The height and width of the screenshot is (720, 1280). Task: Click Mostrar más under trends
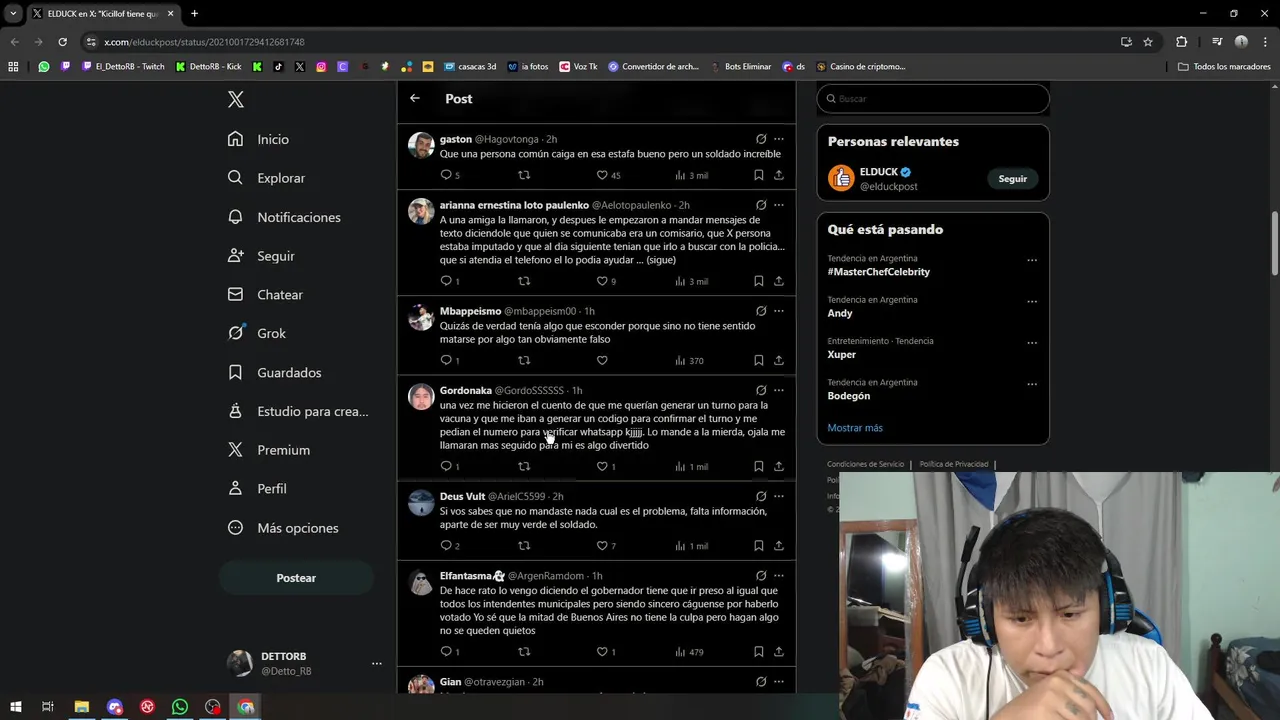[x=855, y=428]
